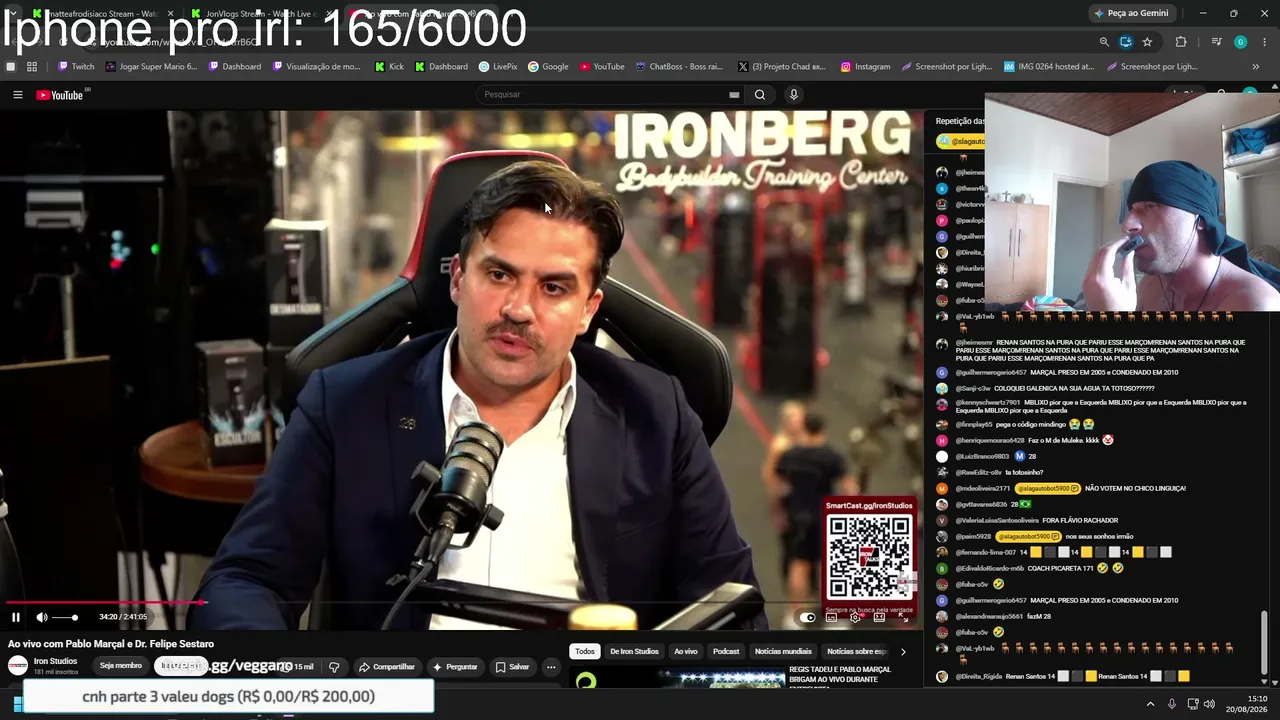Viewport: 1280px width, 720px height.
Task: Click the YouTube search magnifier button
Action: tap(760, 95)
